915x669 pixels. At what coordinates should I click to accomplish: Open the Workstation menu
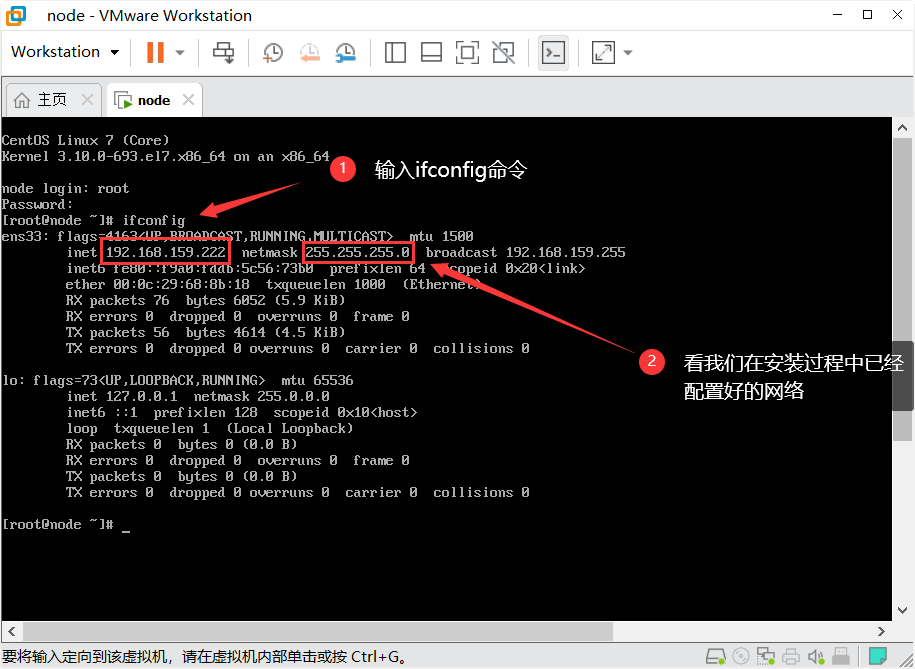pos(65,52)
